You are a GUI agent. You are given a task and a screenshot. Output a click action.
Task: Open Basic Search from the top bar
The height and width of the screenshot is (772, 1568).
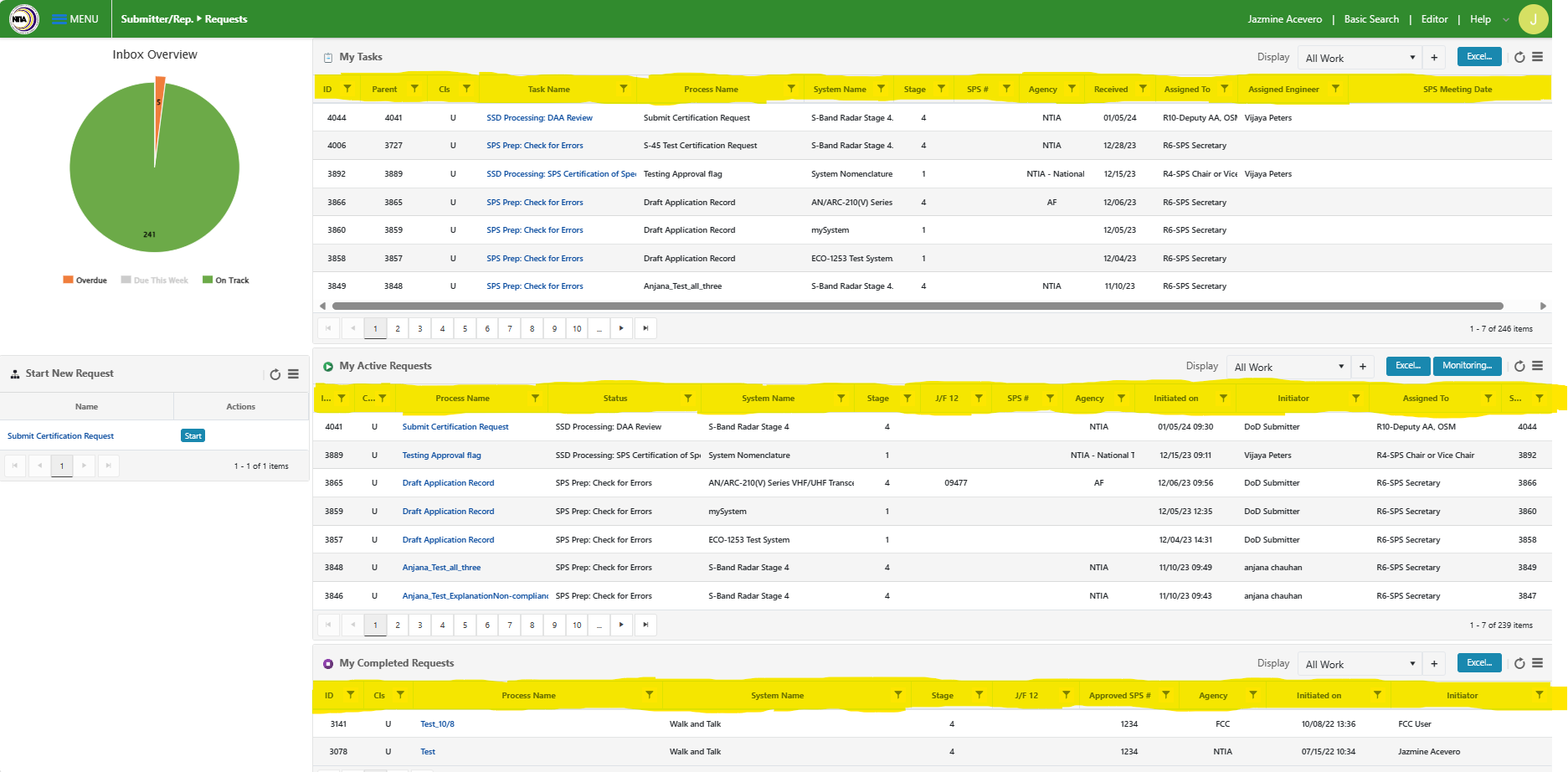[x=1371, y=19]
